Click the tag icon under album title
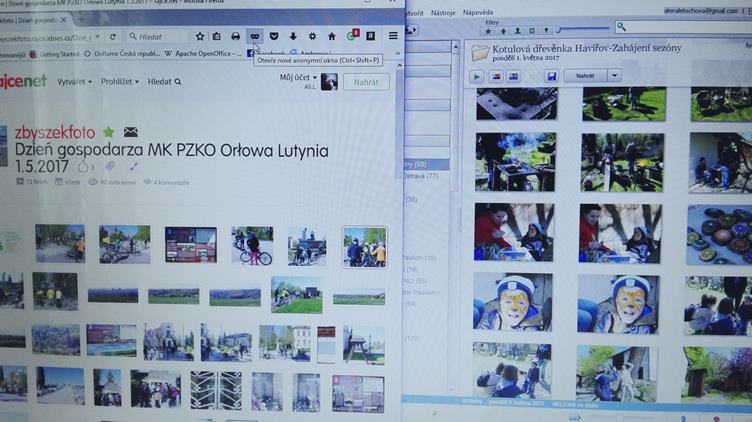This screenshot has width=752, height=422. tap(110, 166)
